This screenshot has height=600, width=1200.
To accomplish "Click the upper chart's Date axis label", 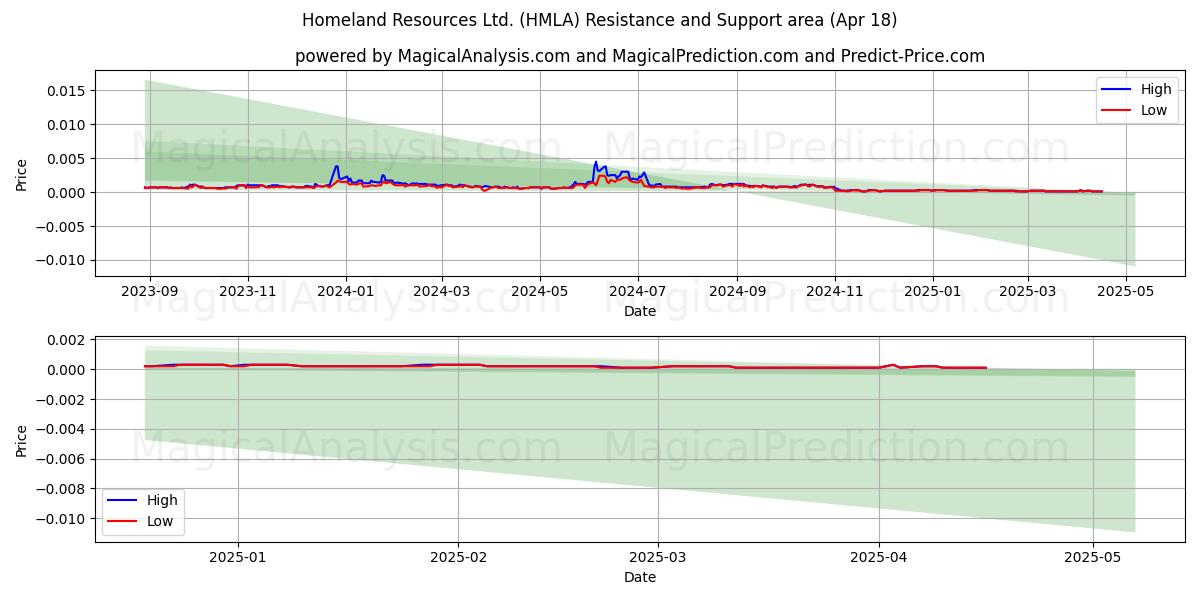I will [640, 311].
